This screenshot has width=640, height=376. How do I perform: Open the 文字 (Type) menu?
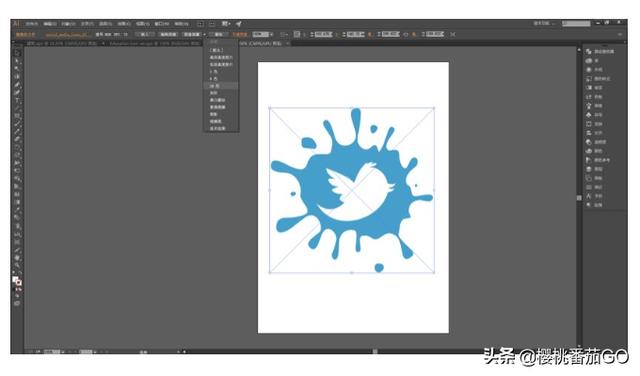(x=87, y=24)
